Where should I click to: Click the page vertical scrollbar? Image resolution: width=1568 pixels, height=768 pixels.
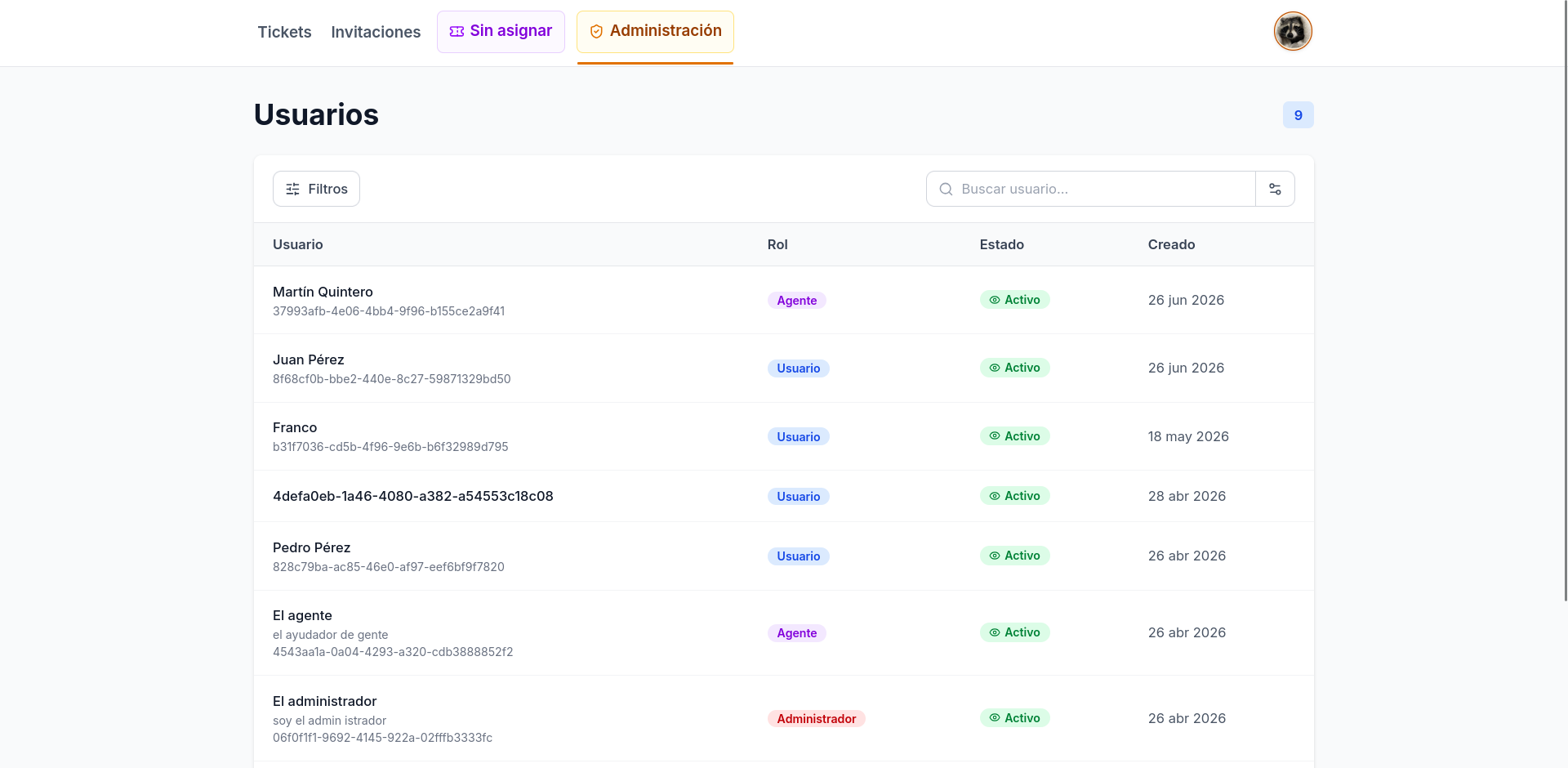(1565, 301)
